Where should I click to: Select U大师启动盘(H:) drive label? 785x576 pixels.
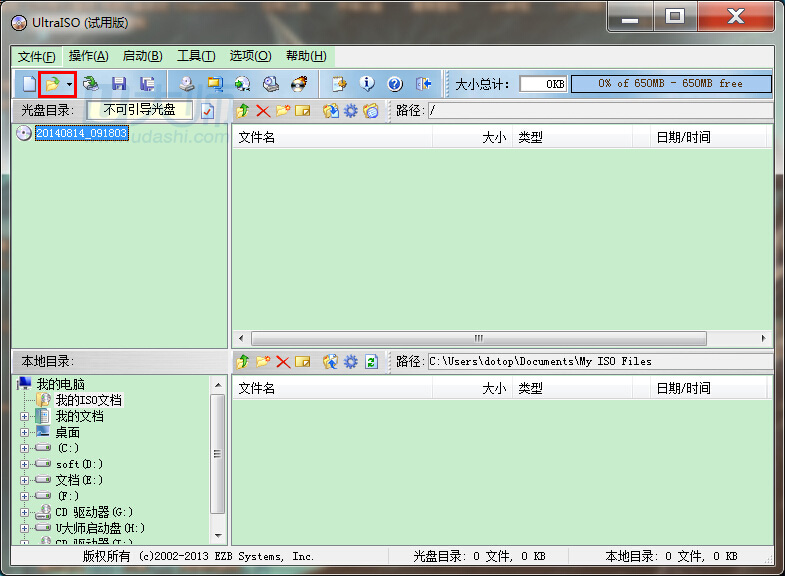(x=100, y=528)
